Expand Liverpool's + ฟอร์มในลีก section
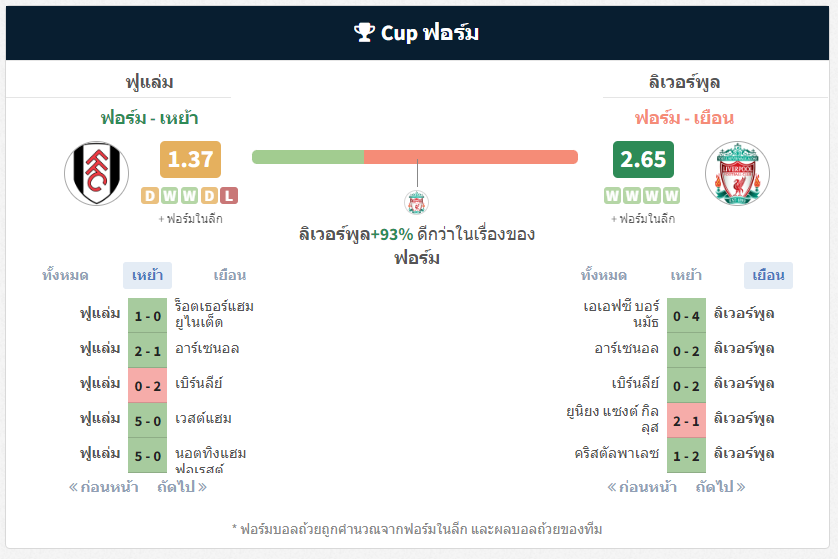 643,219
